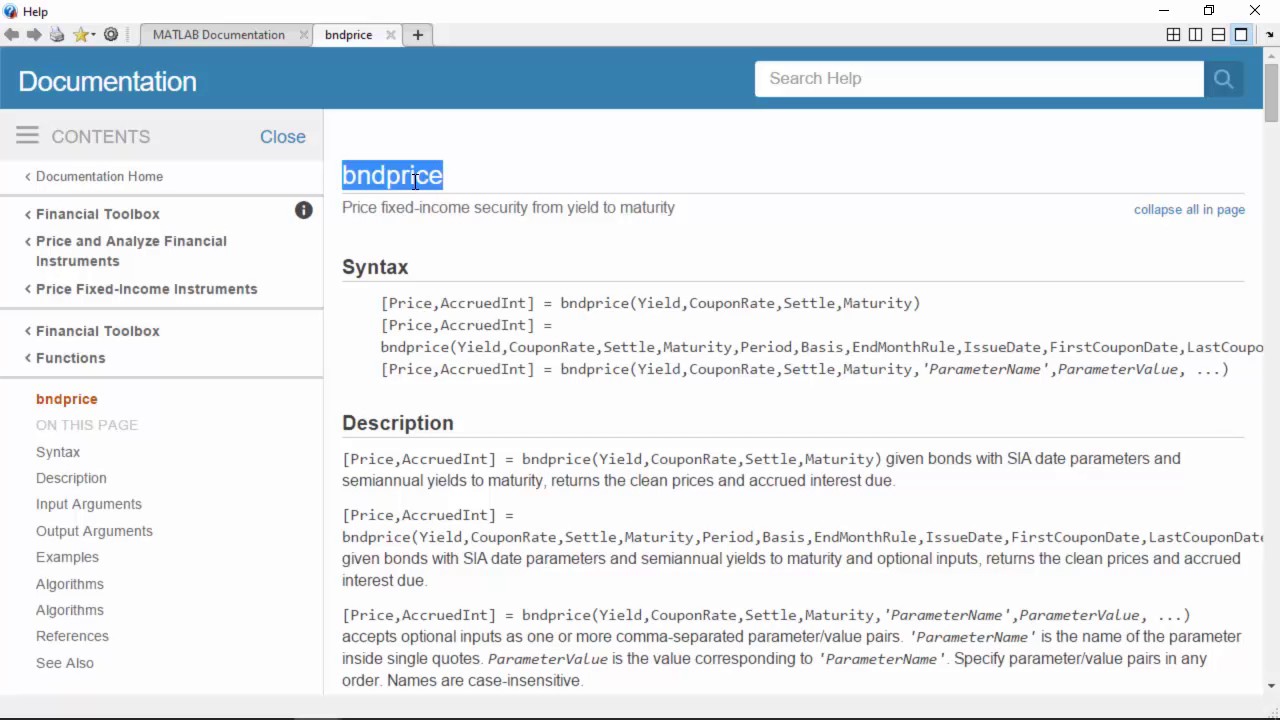
Task: Click the scrollbar down arrow
Action: [1271, 686]
